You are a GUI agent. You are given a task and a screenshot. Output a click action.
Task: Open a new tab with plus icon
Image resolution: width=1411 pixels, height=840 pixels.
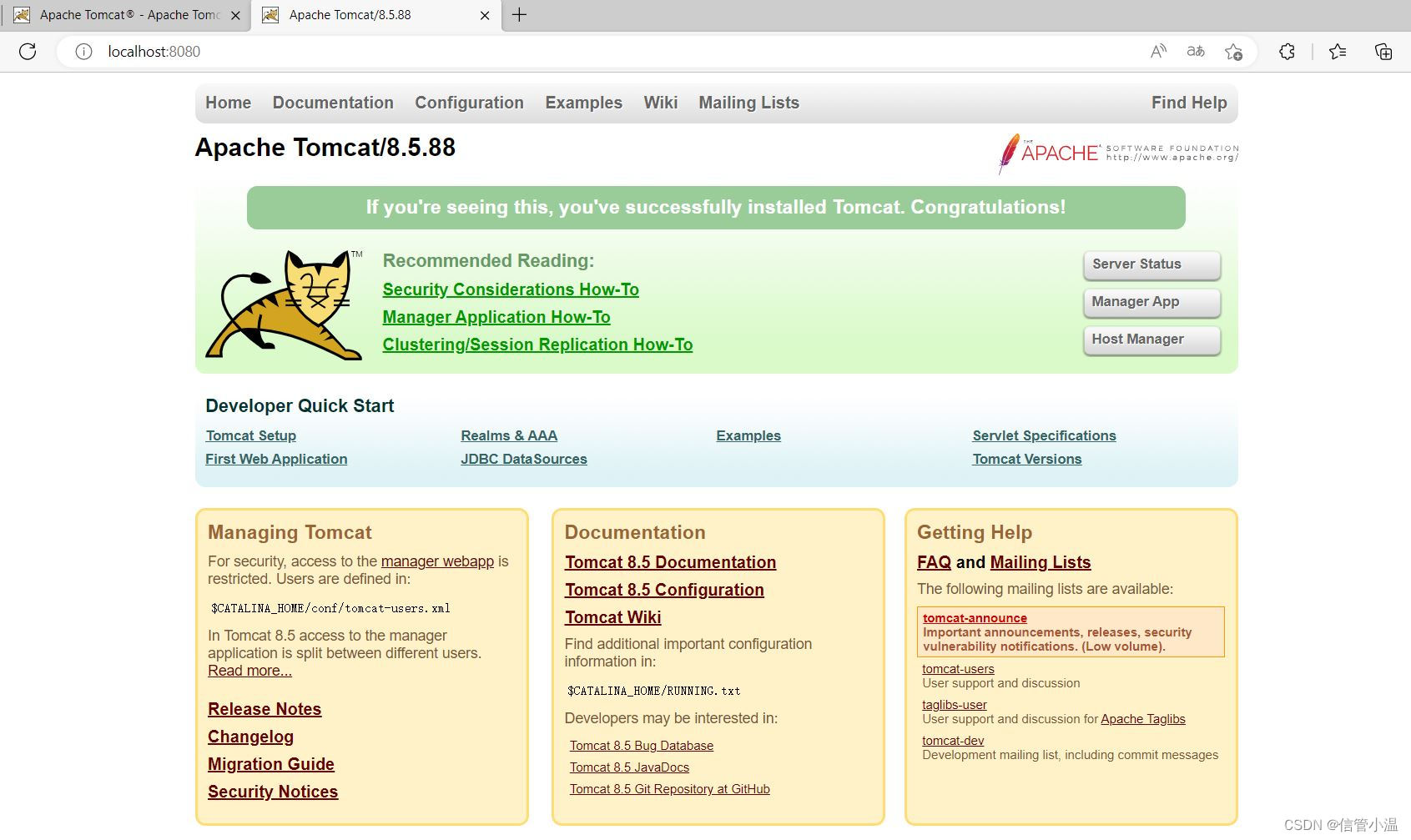[x=519, y=15]
